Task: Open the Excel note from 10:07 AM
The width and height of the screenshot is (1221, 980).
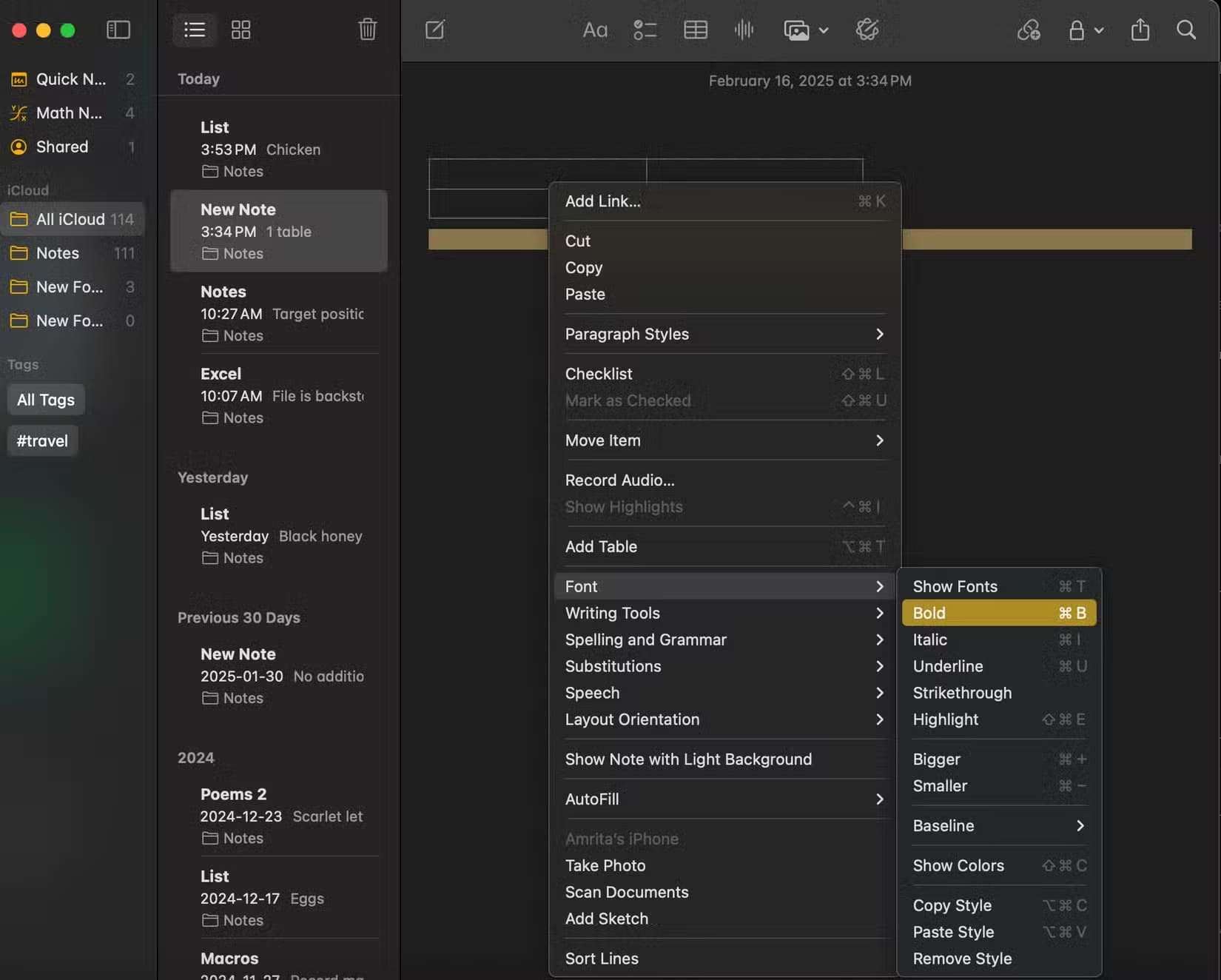Action: click(279, 395)
